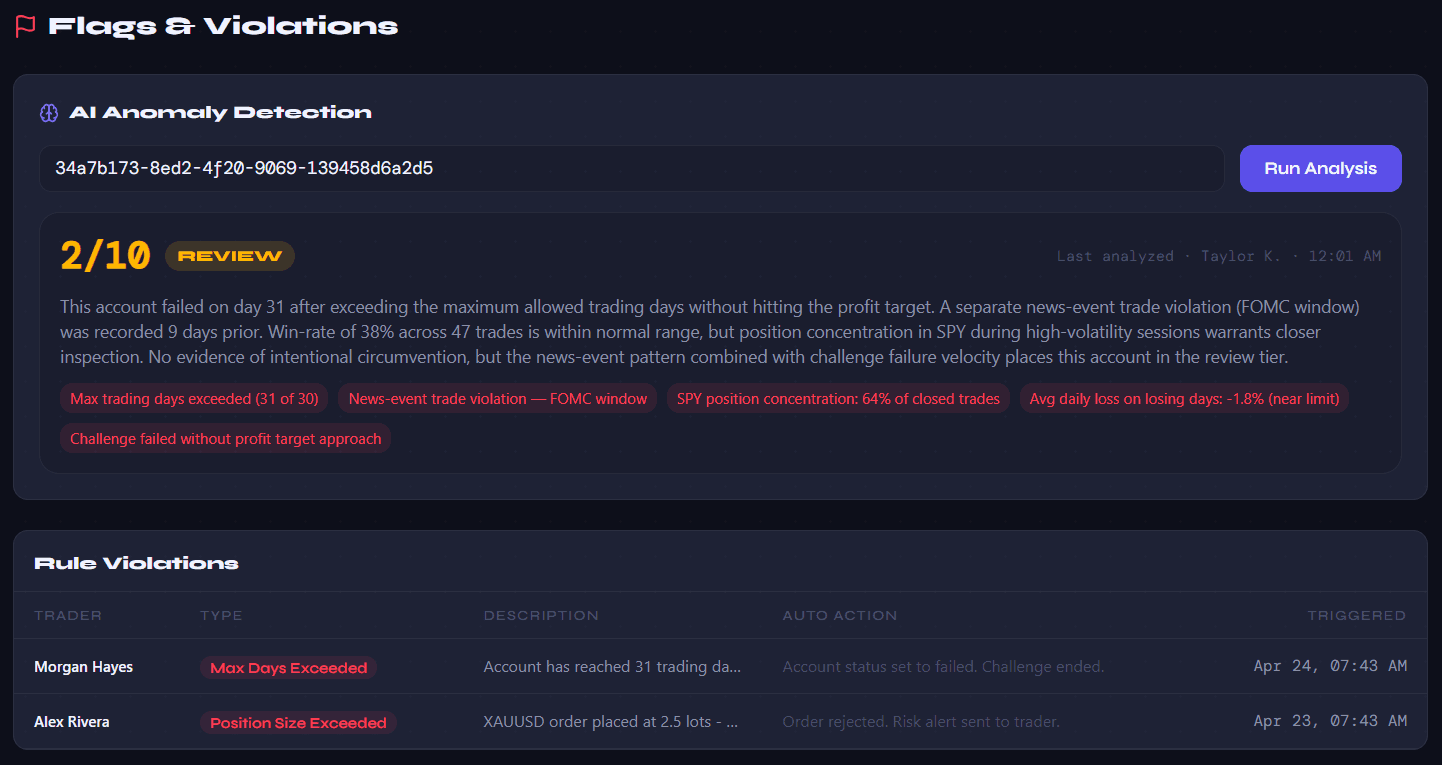Click the brain icon beside AI Anomaly Detection
The height and width of the screenshot is (765, 1442).
[49, 113]
